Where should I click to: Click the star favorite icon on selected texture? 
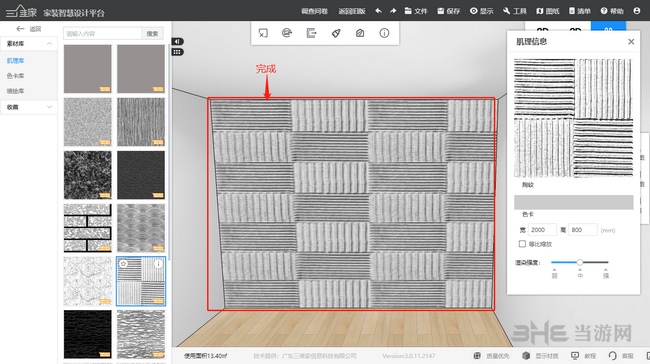pos(123,264)
